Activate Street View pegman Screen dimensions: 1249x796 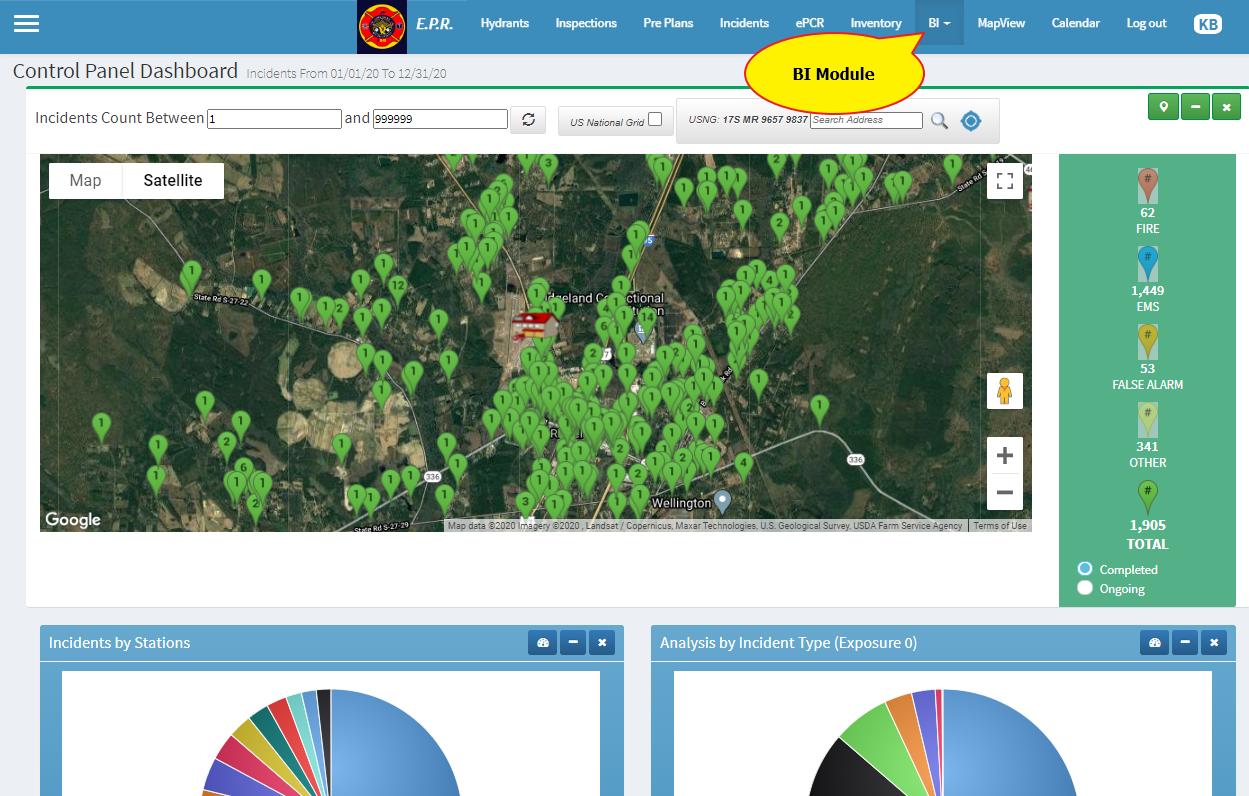pos(1005,391)
